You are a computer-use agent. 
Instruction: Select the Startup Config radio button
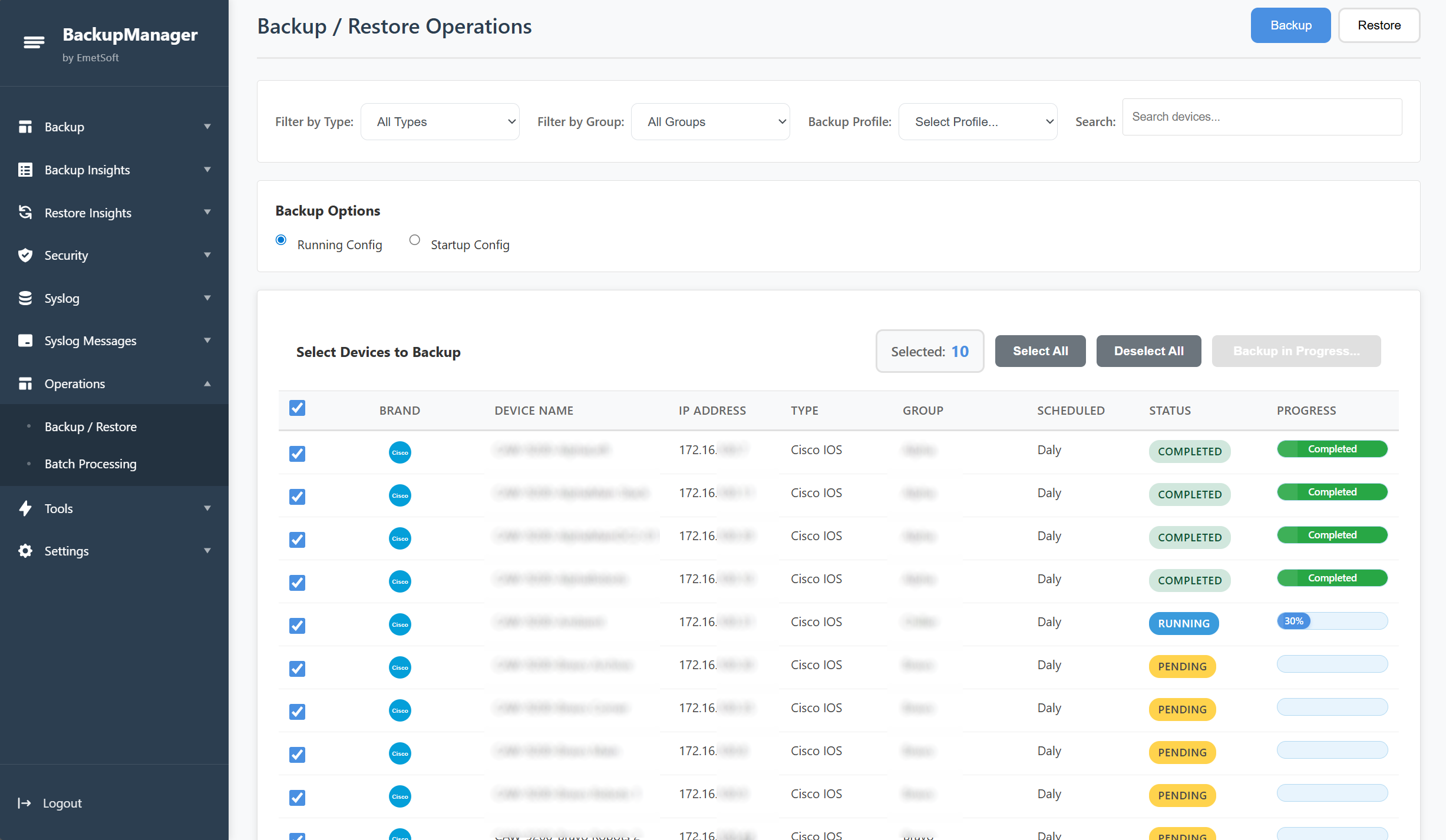click(x=415, y=240)
